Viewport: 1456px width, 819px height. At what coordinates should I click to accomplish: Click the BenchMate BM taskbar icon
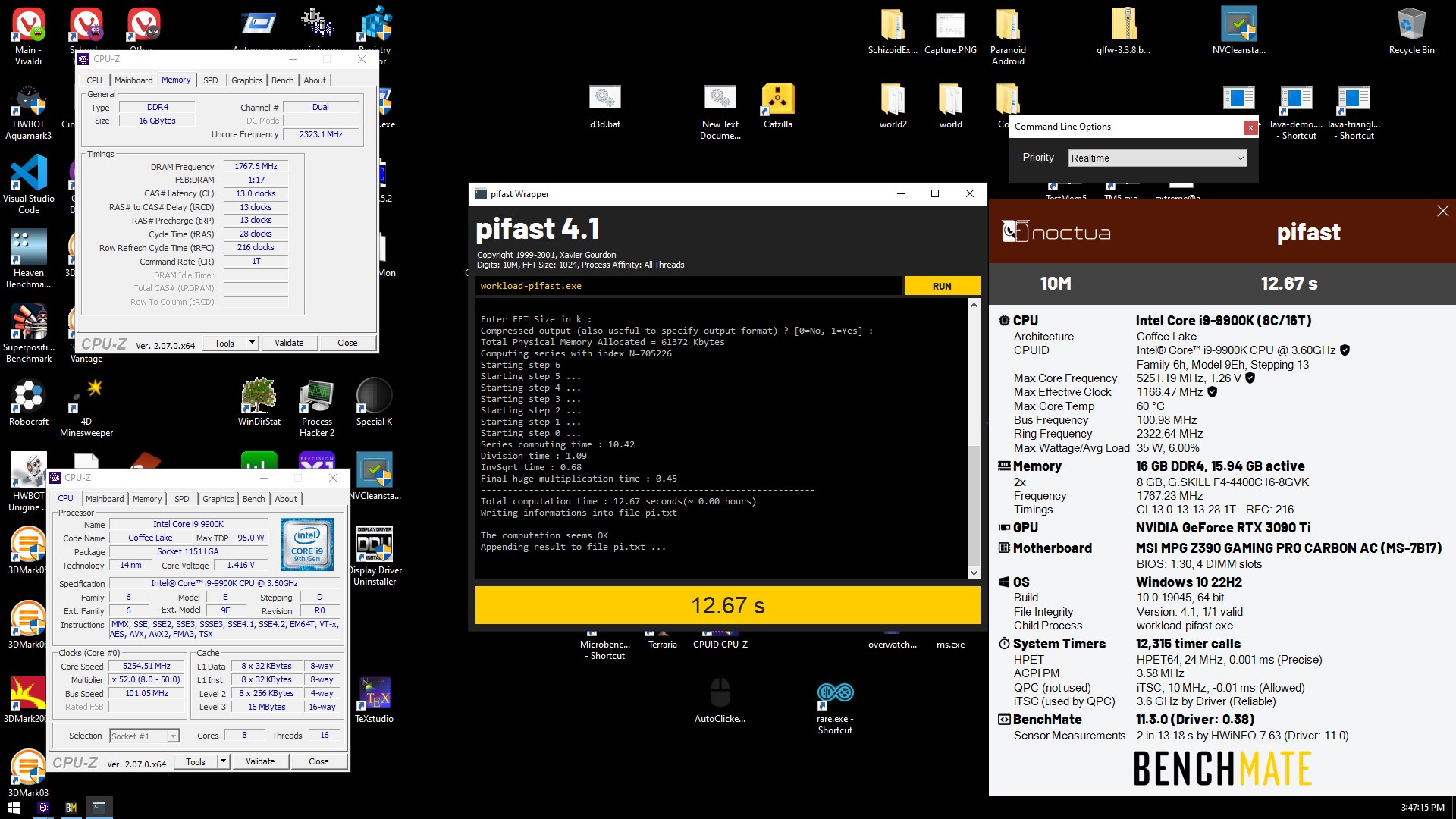(71, 808)
